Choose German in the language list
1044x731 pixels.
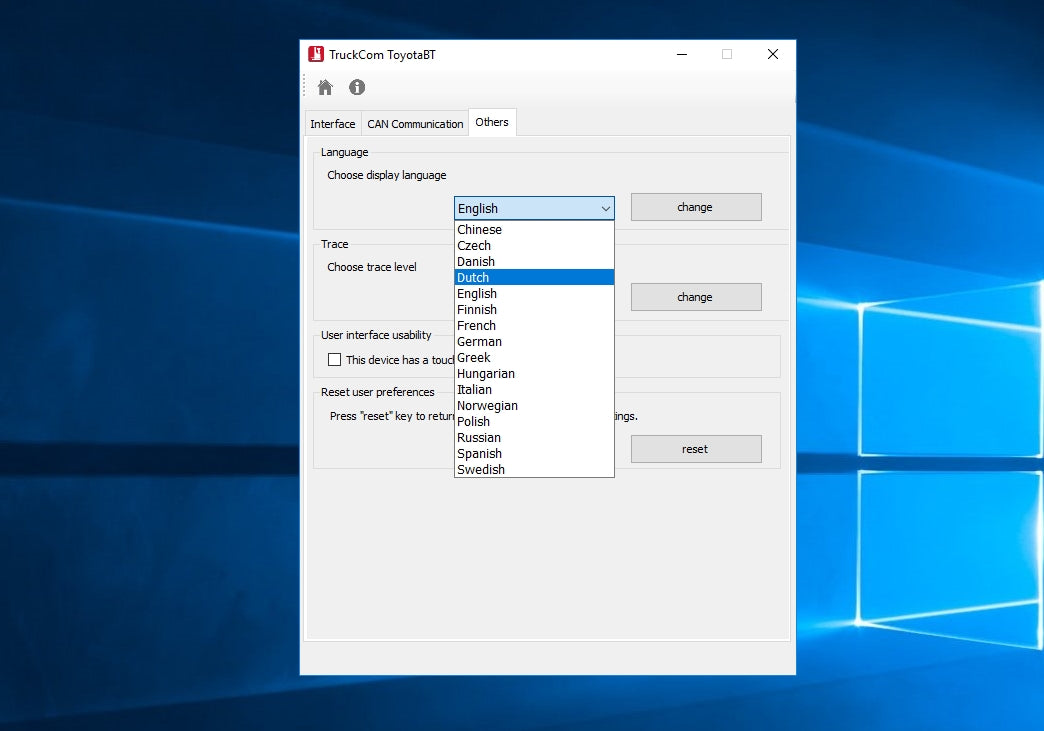pos(534,342)
